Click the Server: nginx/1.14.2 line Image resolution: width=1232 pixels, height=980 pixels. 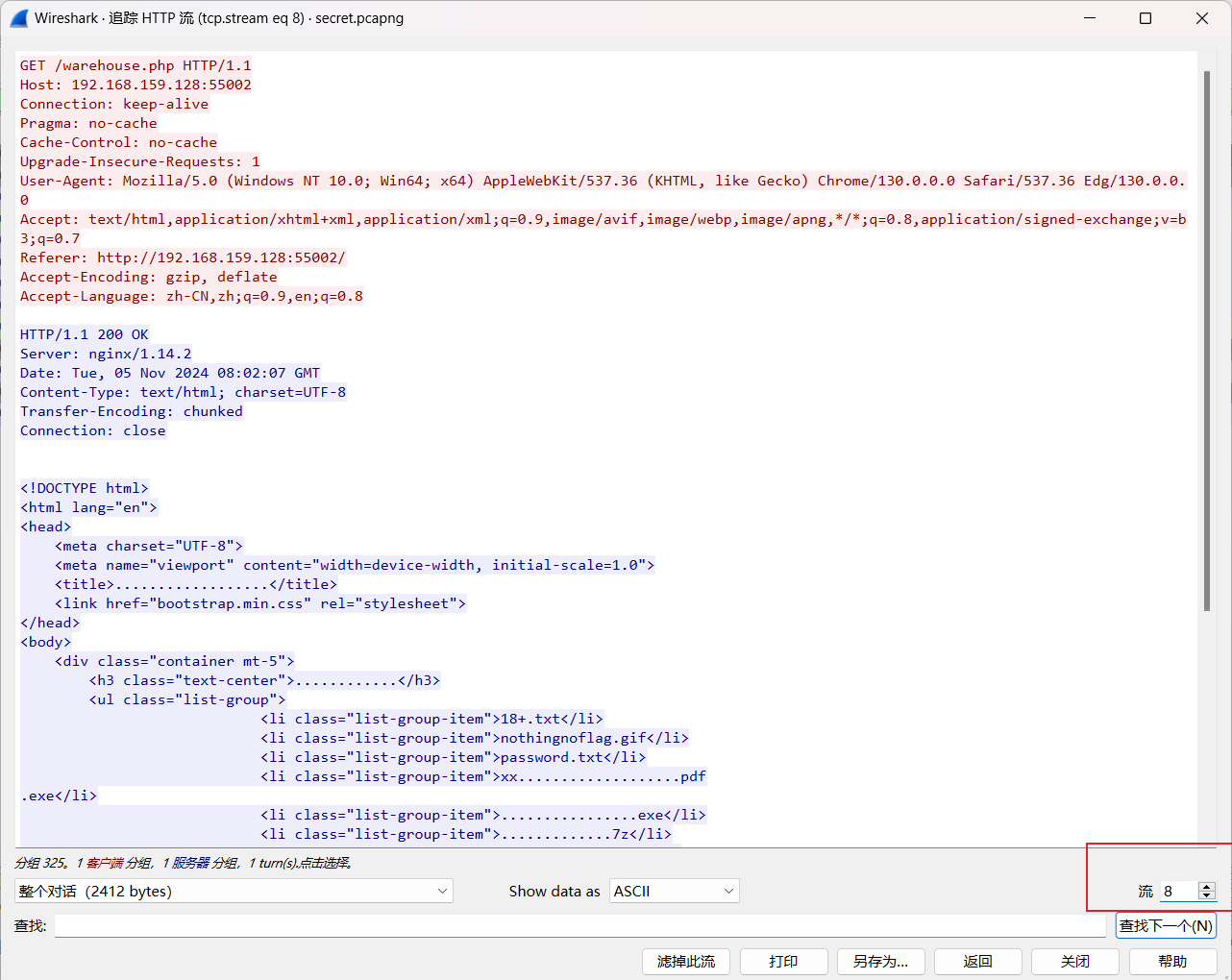click(106, 354)
